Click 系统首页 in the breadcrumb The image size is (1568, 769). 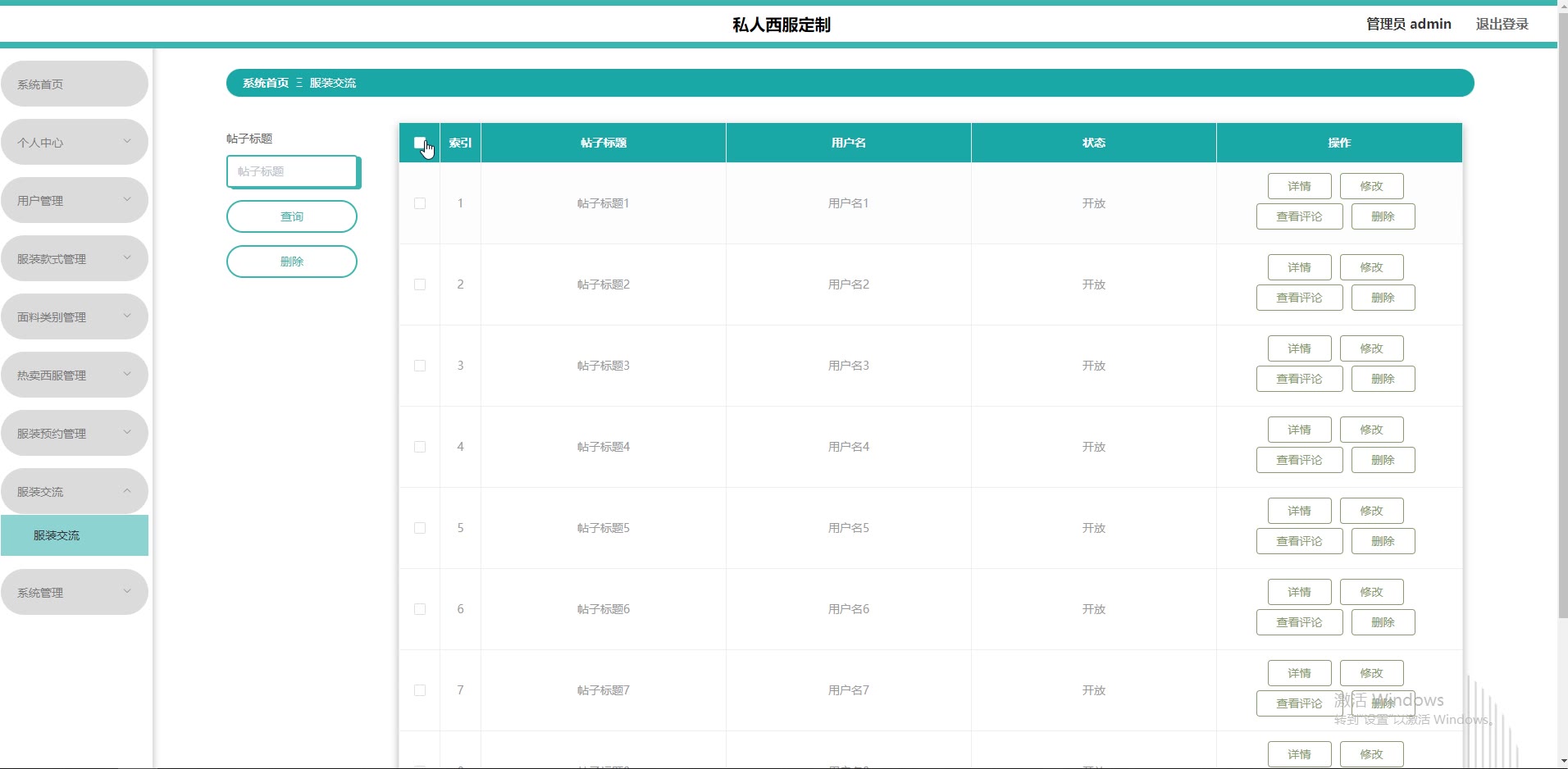click(x=266, y=83)
